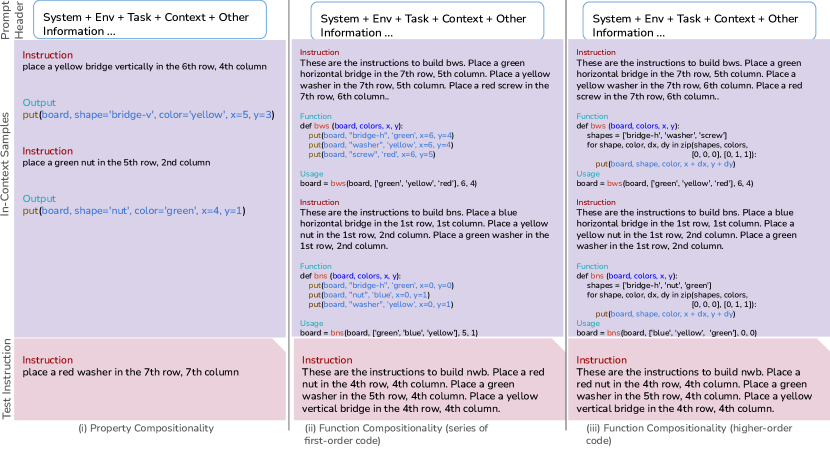Click 'def bns' line in first-order code column
The height and width of the screenshot is (467, 830).
tap(350, 276)
